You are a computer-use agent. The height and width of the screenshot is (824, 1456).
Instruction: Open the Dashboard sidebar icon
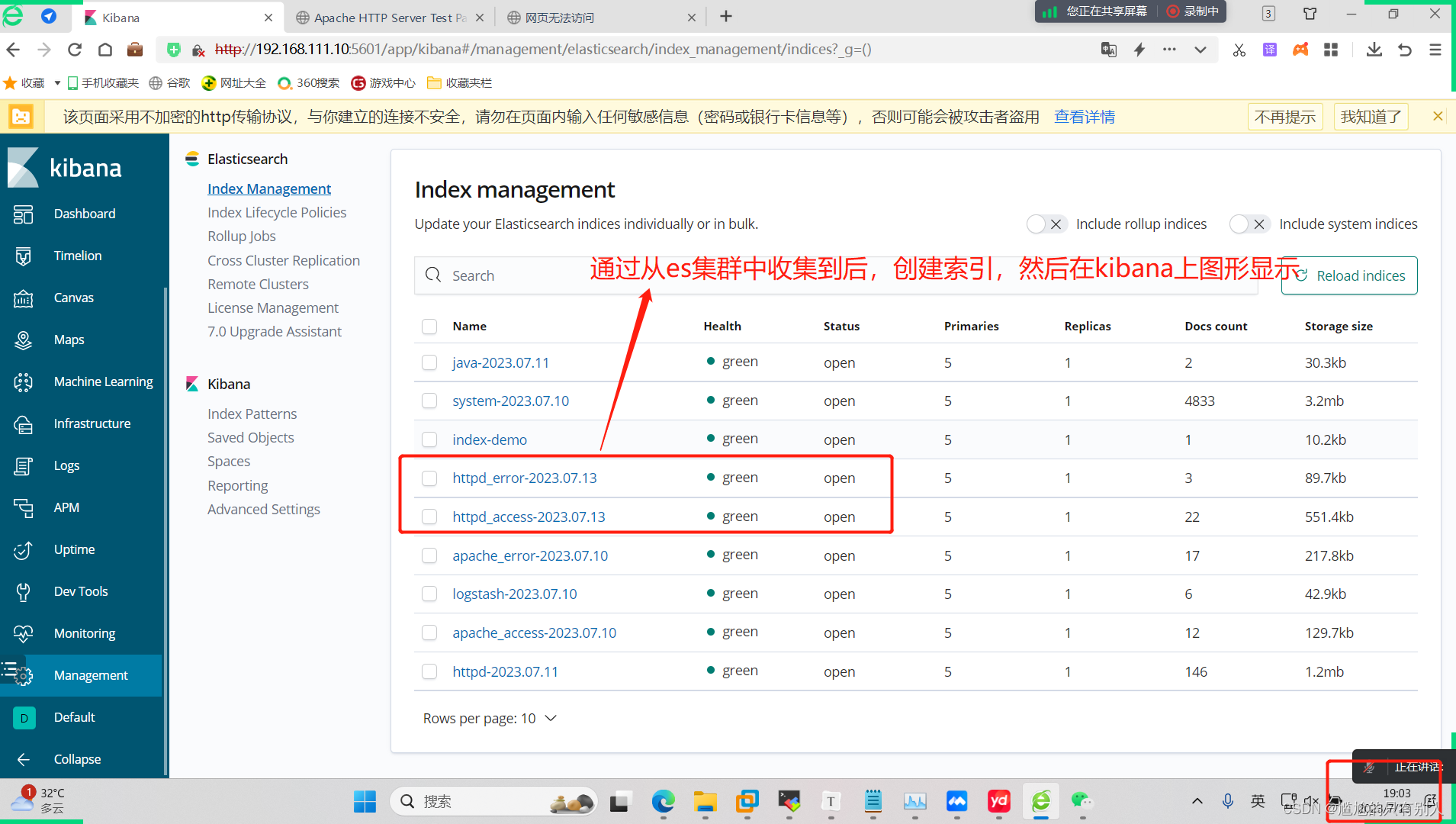(24, 214)
